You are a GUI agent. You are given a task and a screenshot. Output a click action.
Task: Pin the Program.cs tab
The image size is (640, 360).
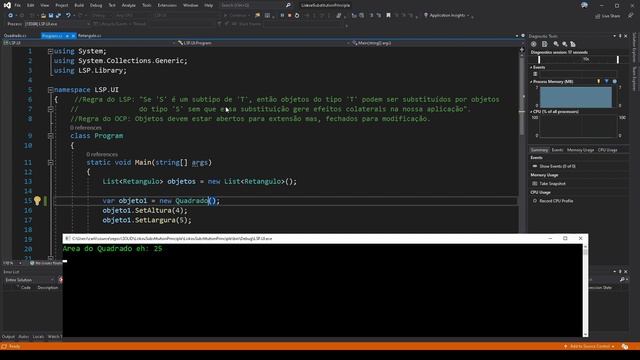[67, 36]
